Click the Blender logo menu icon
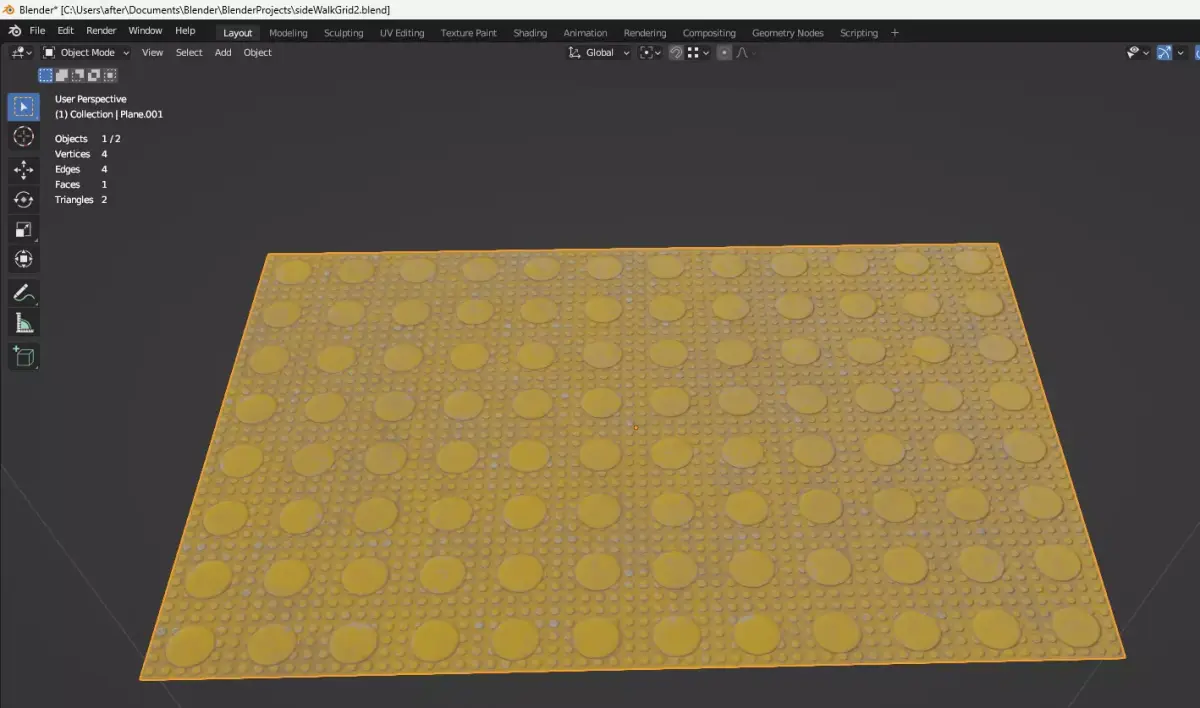1200x708 pixels. (15, 31)
